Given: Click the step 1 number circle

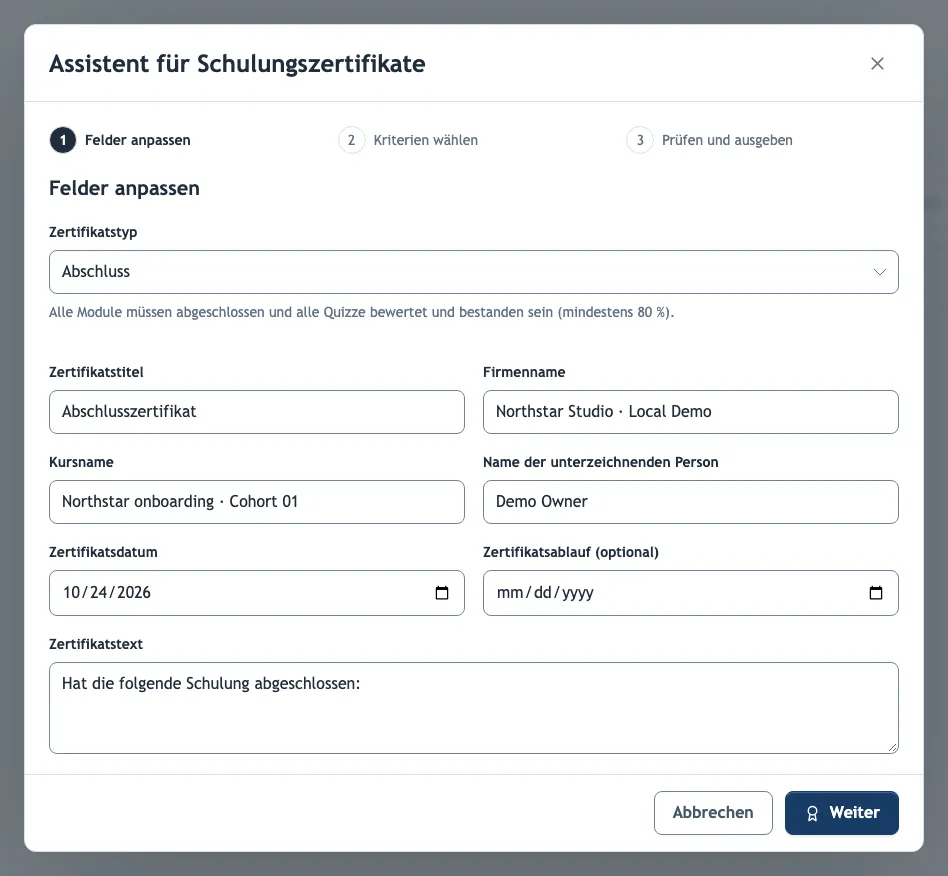Looking at the screenshot, I should 63,140.
